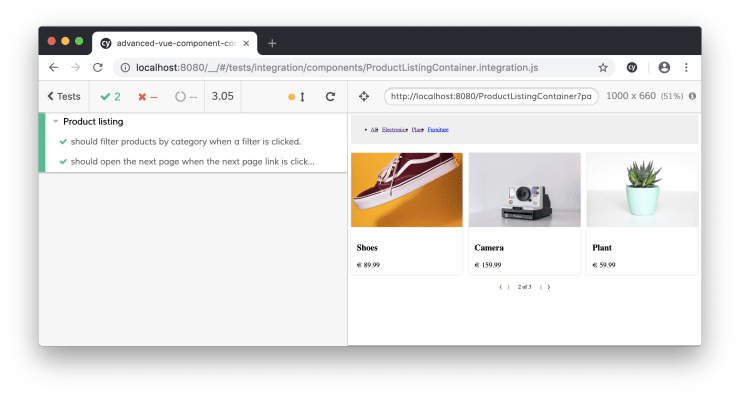Go to the previous page in pagination
Screen dimensions: 740x397
pos(508,287)
